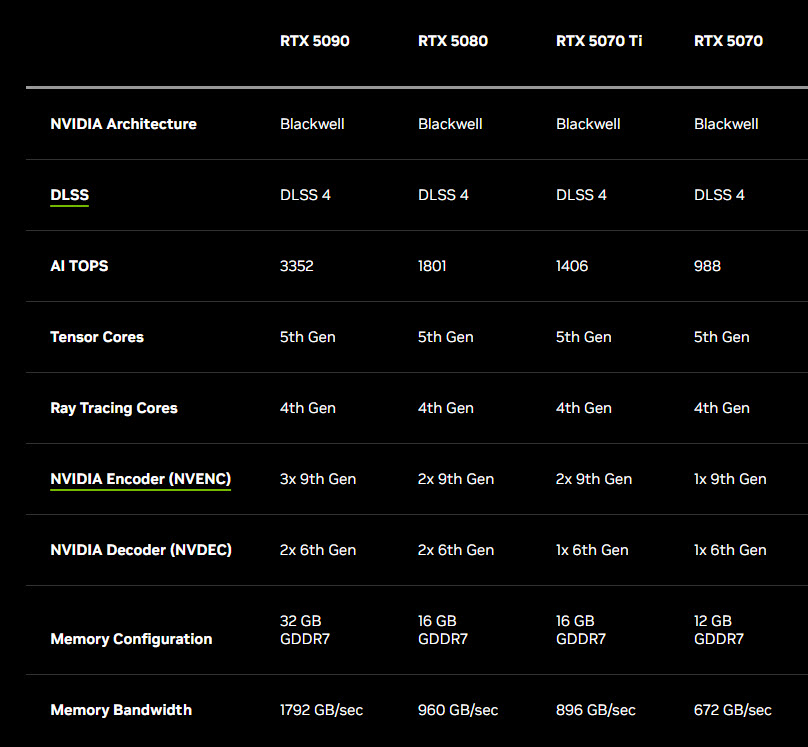Click the Memory Configuration row label
Viewport: 808px width, 747px height.
coord(130,639)
